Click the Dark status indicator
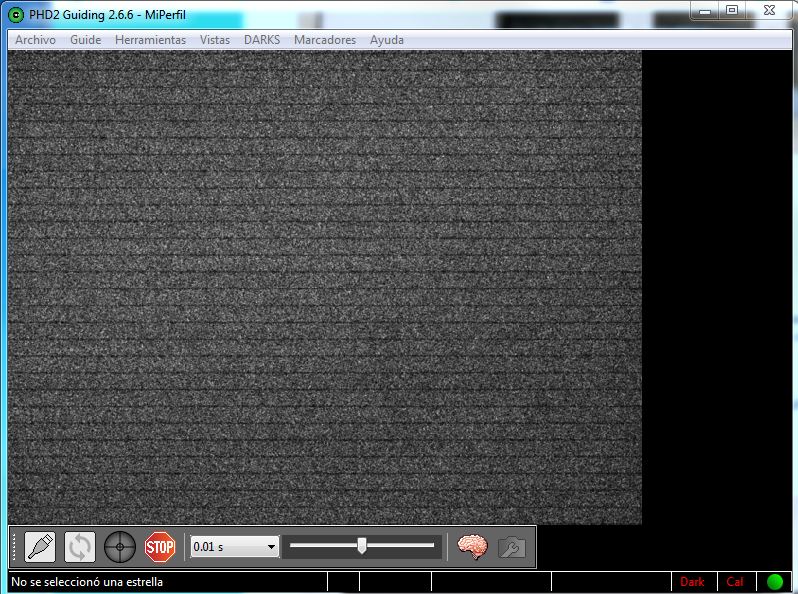The image size is (798, 594). click(x=692, y=581)
